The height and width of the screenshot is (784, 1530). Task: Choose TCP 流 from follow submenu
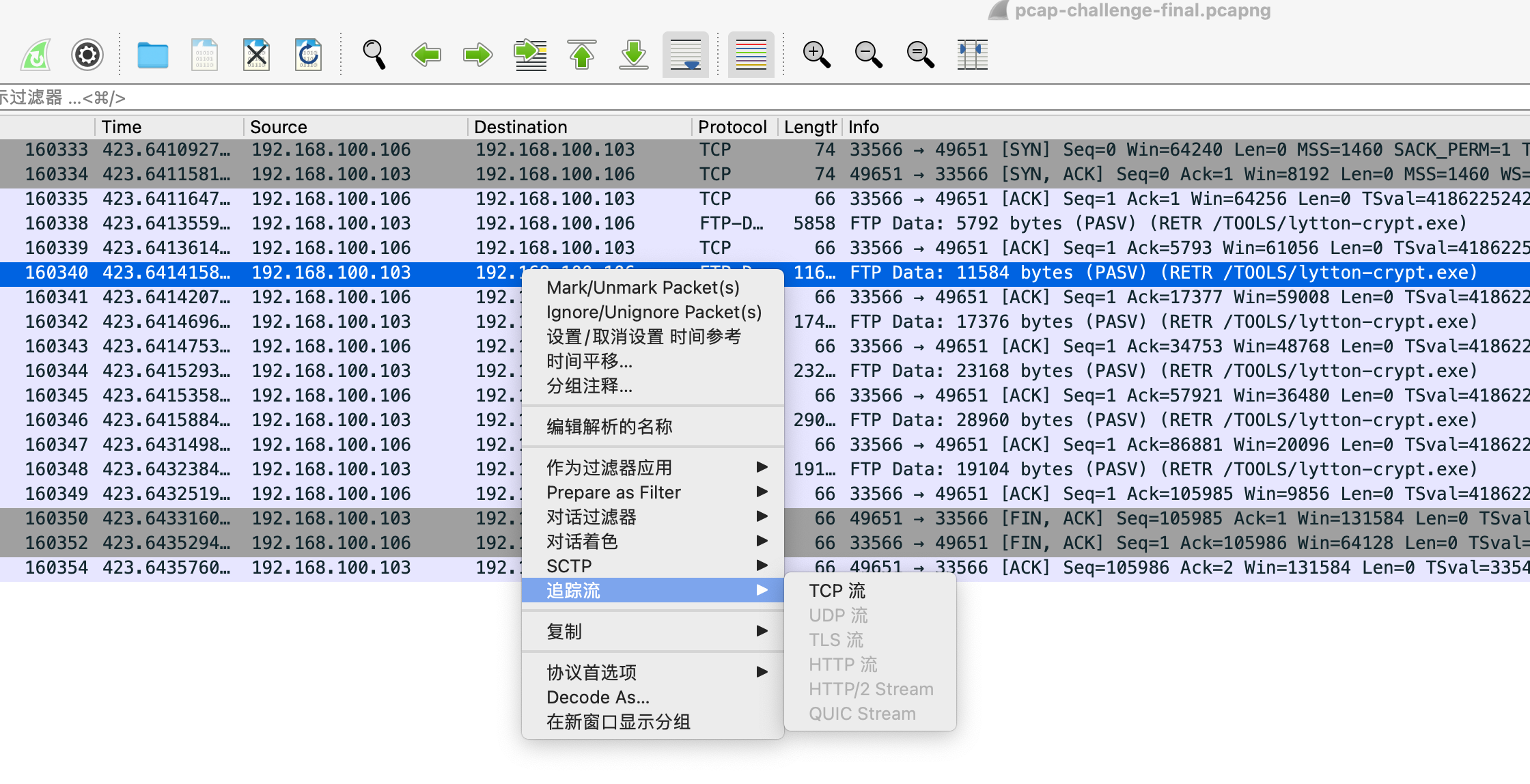837,591
